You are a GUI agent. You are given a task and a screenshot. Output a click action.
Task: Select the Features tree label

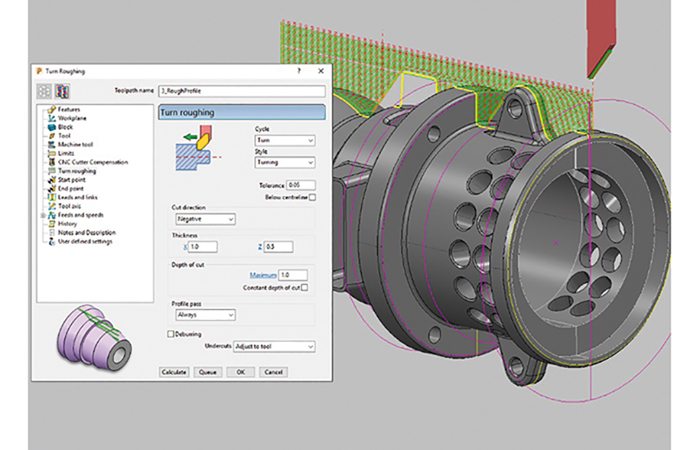pyautogui.click(x=69, y=109)
